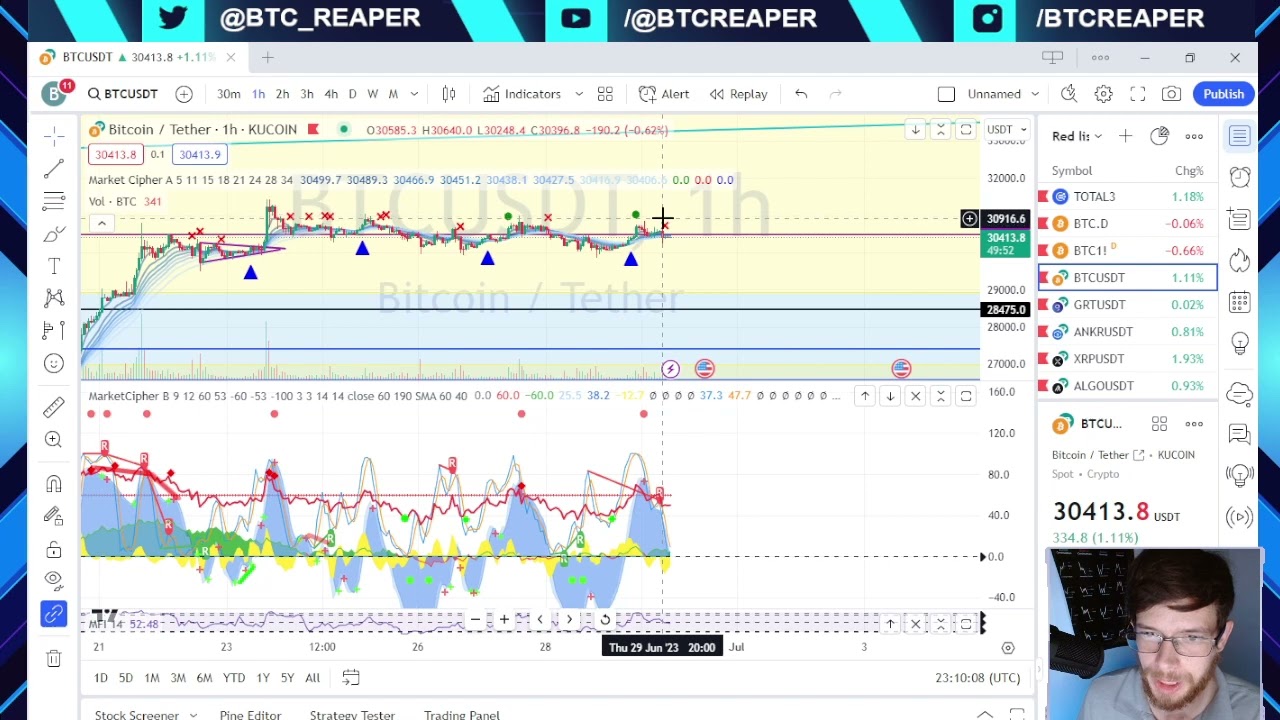Open the ideas lightbulb icon
Image resolution: width=1280 pixels, height=720 pixels.
point(1240,343)
